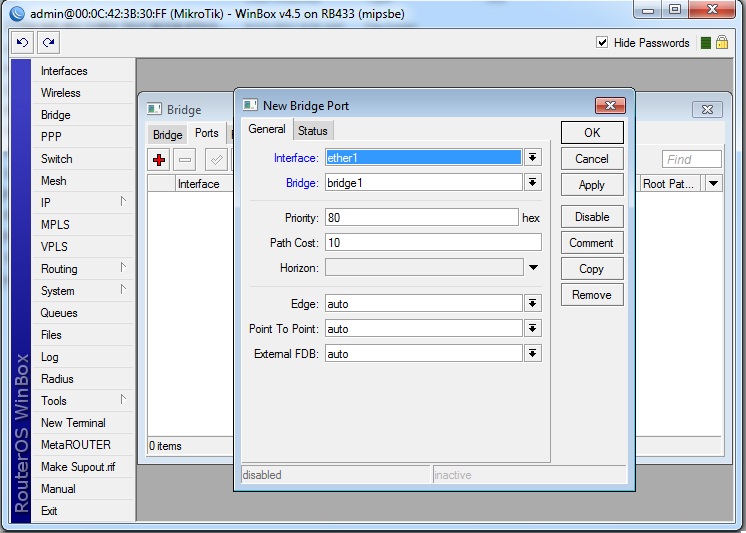
Task: Open VPLS from the sidebar menu
Action: 83,247
